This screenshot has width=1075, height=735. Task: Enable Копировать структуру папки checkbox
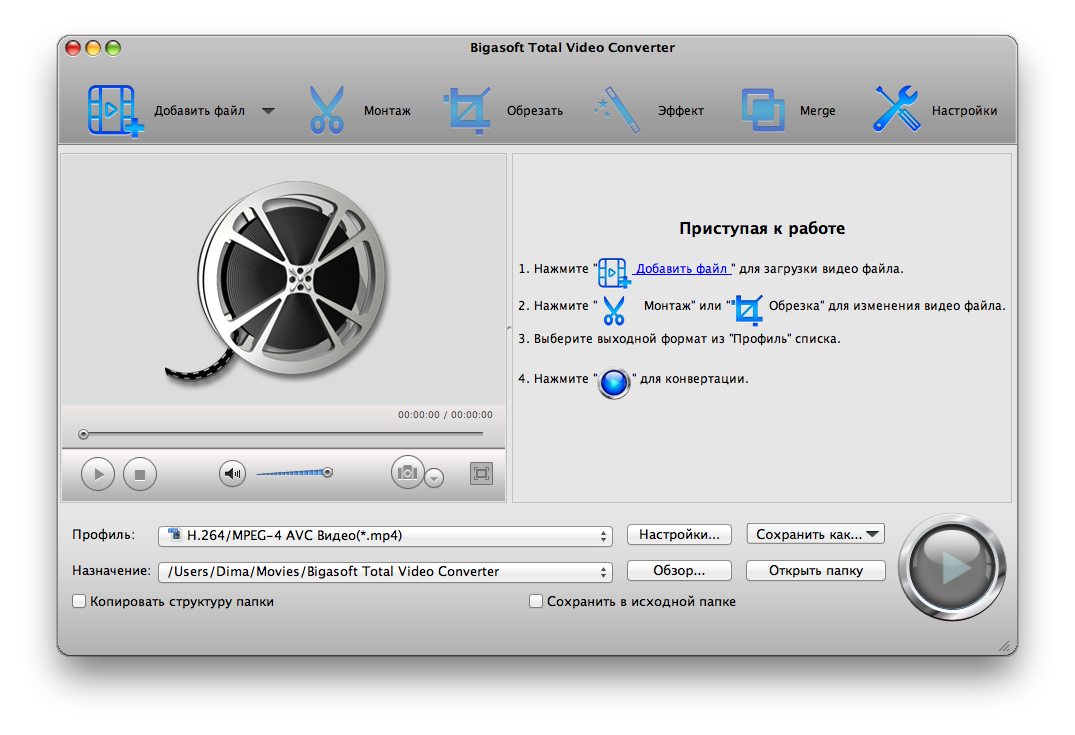80,601
